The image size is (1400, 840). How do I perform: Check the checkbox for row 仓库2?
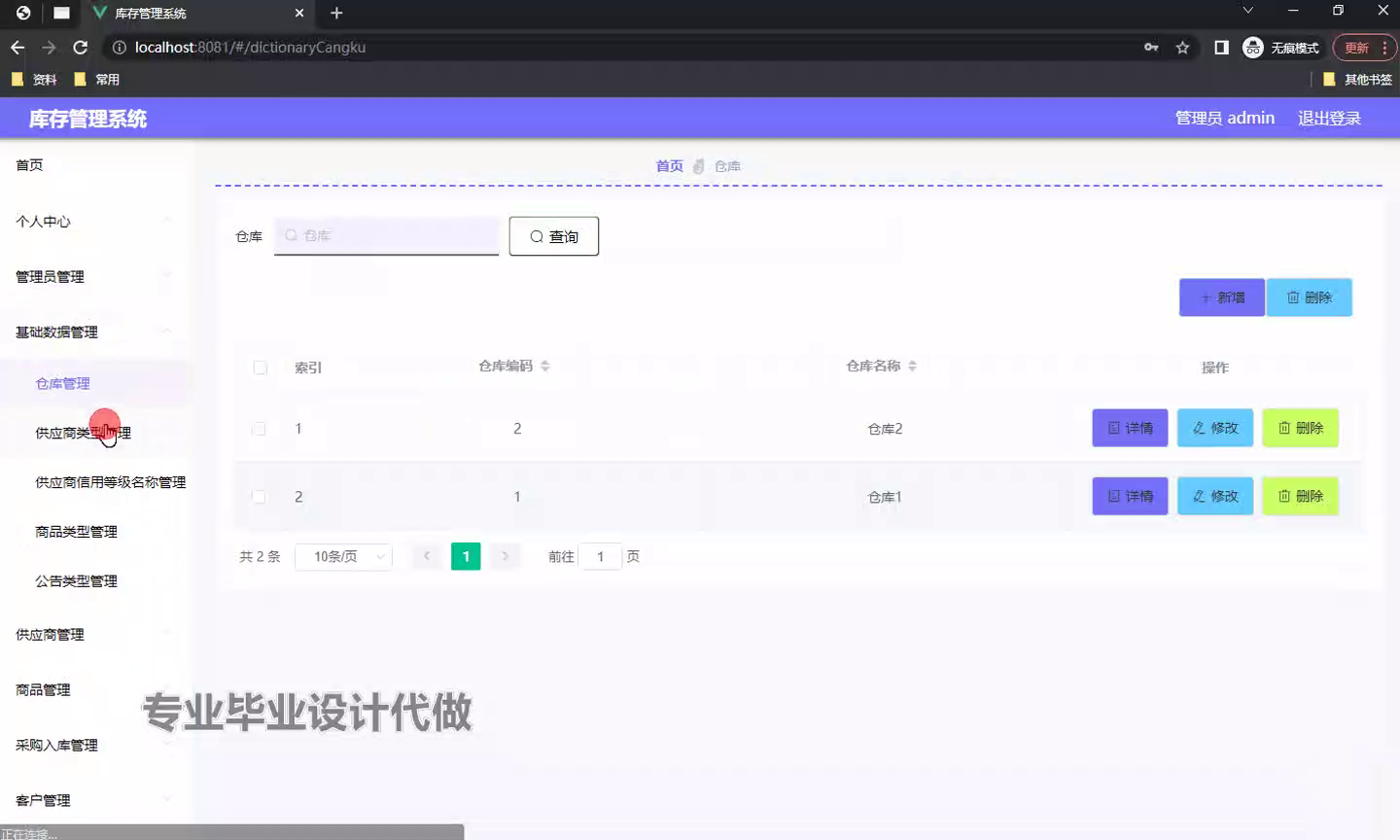click(x=259, y=429)
